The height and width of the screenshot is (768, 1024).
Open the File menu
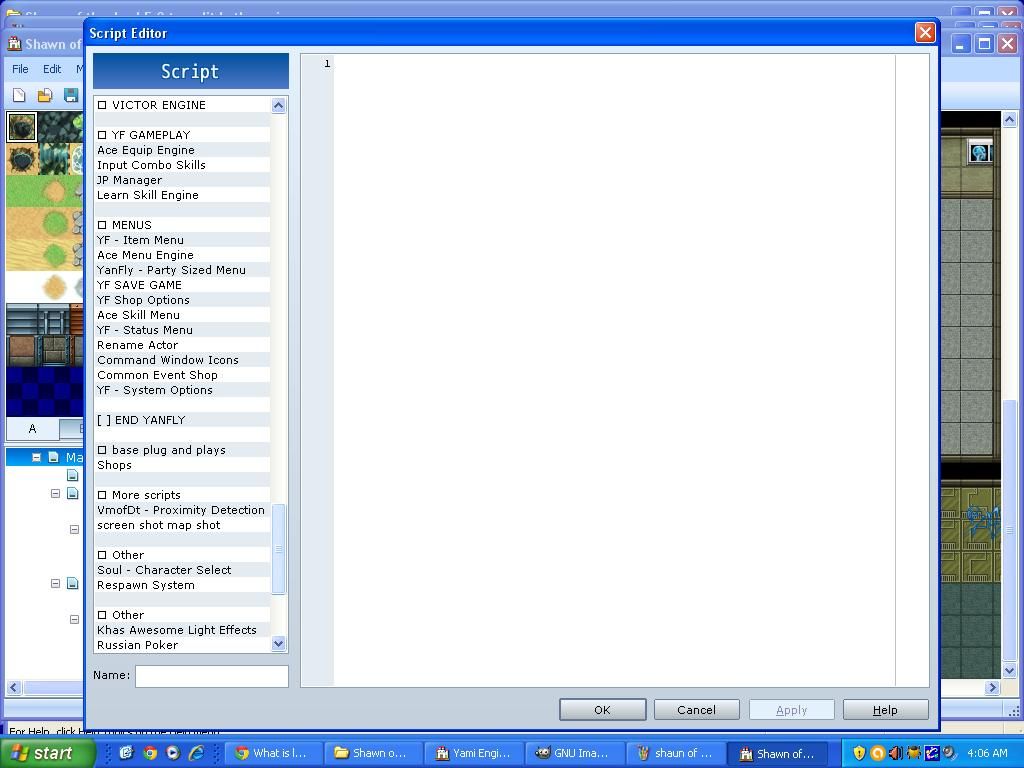[20, 69]
